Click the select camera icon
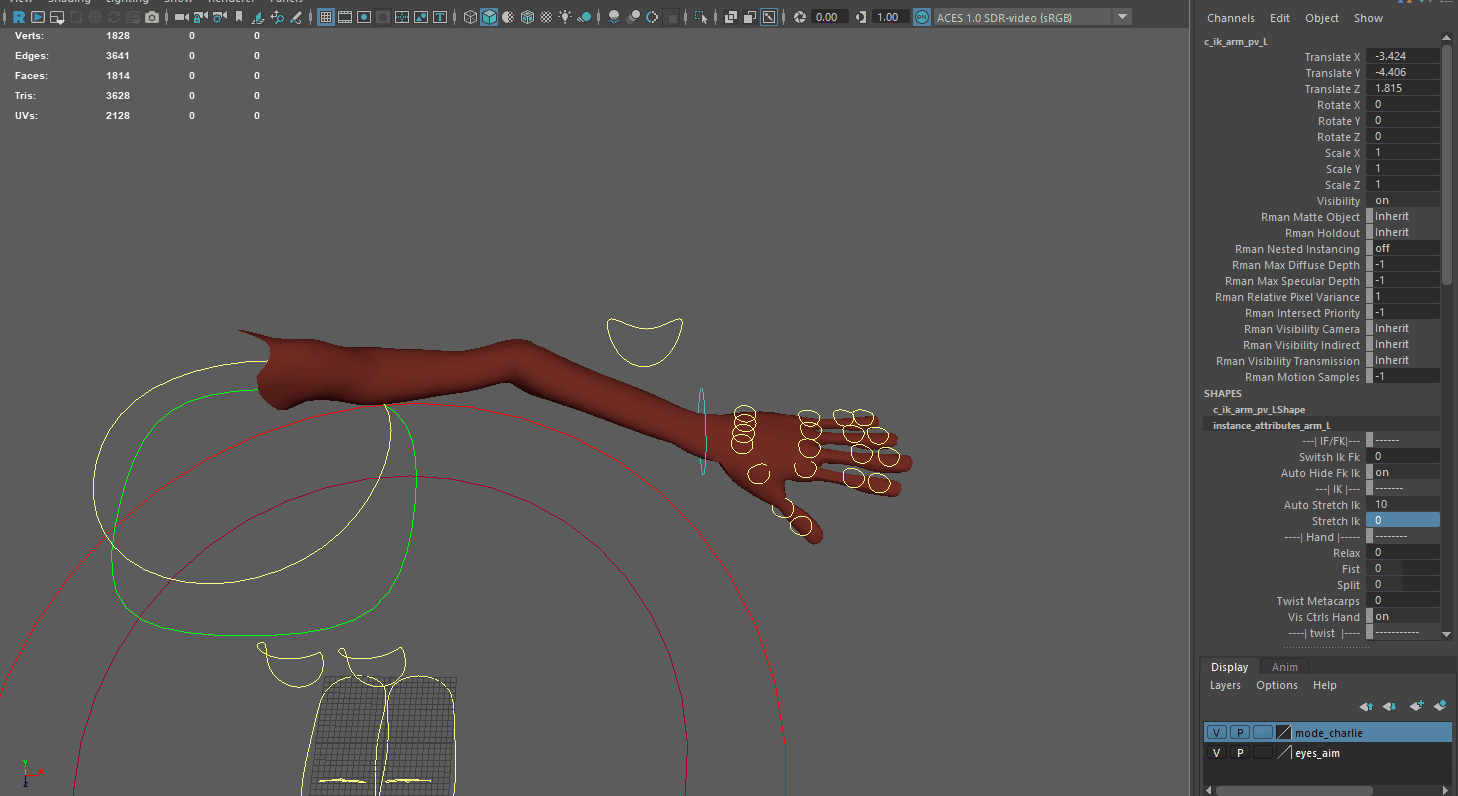Image resolution: width=1458 pixels, height=796 pixels. coord(182,17)
